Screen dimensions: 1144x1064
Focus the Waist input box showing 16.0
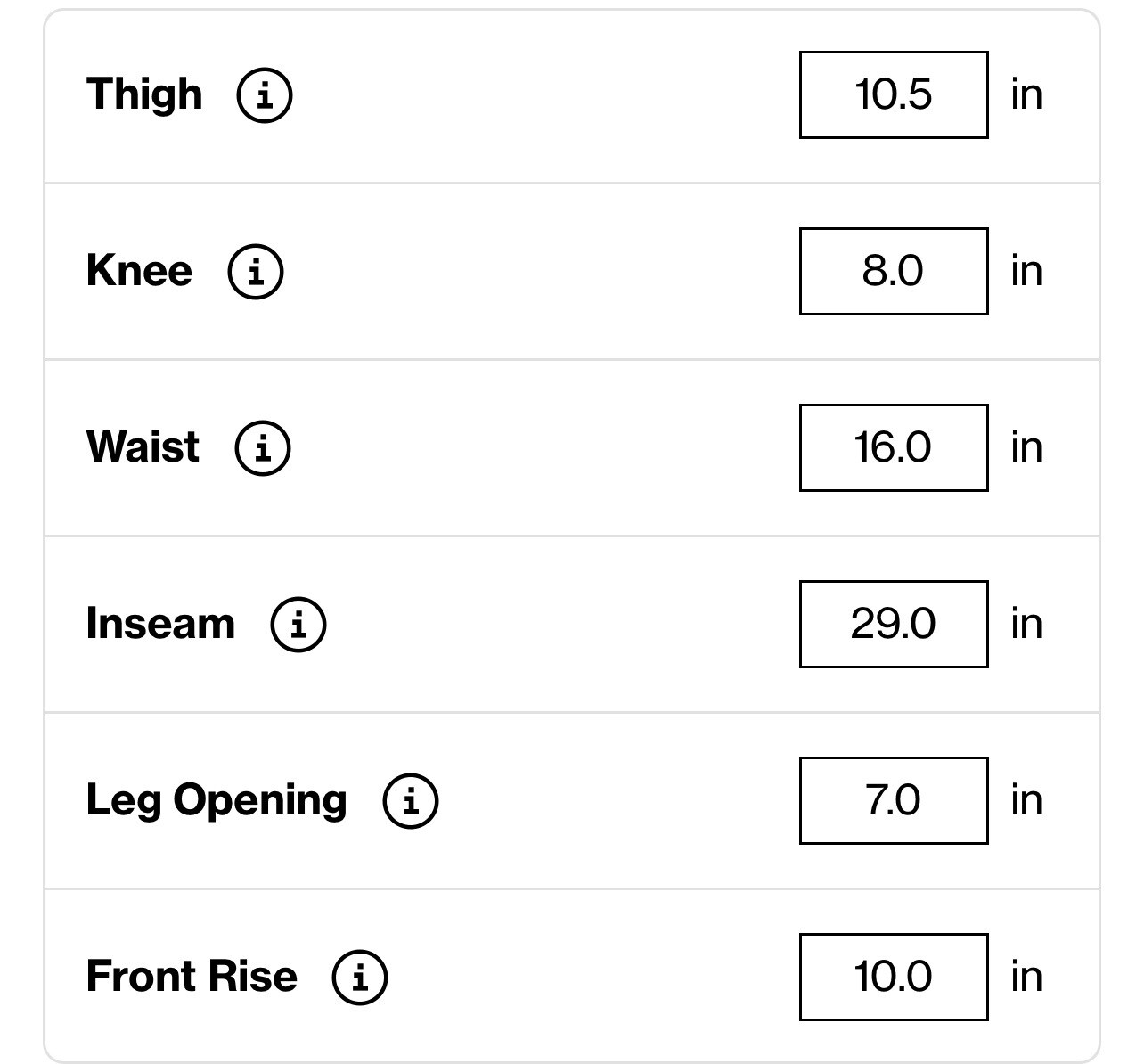(893, 447)
